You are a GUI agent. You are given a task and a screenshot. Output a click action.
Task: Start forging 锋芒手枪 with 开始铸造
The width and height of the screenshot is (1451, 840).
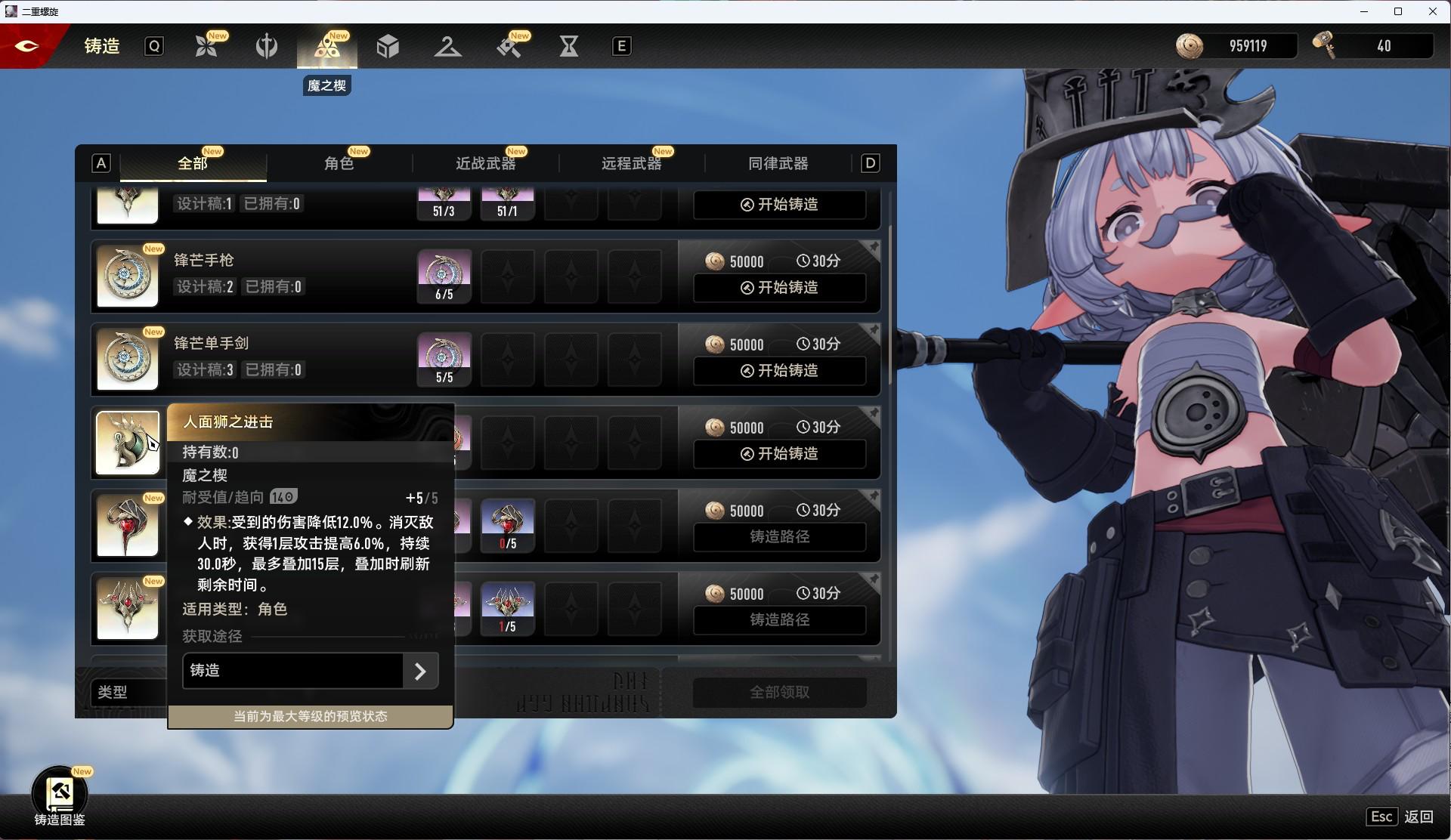[779, 288]
